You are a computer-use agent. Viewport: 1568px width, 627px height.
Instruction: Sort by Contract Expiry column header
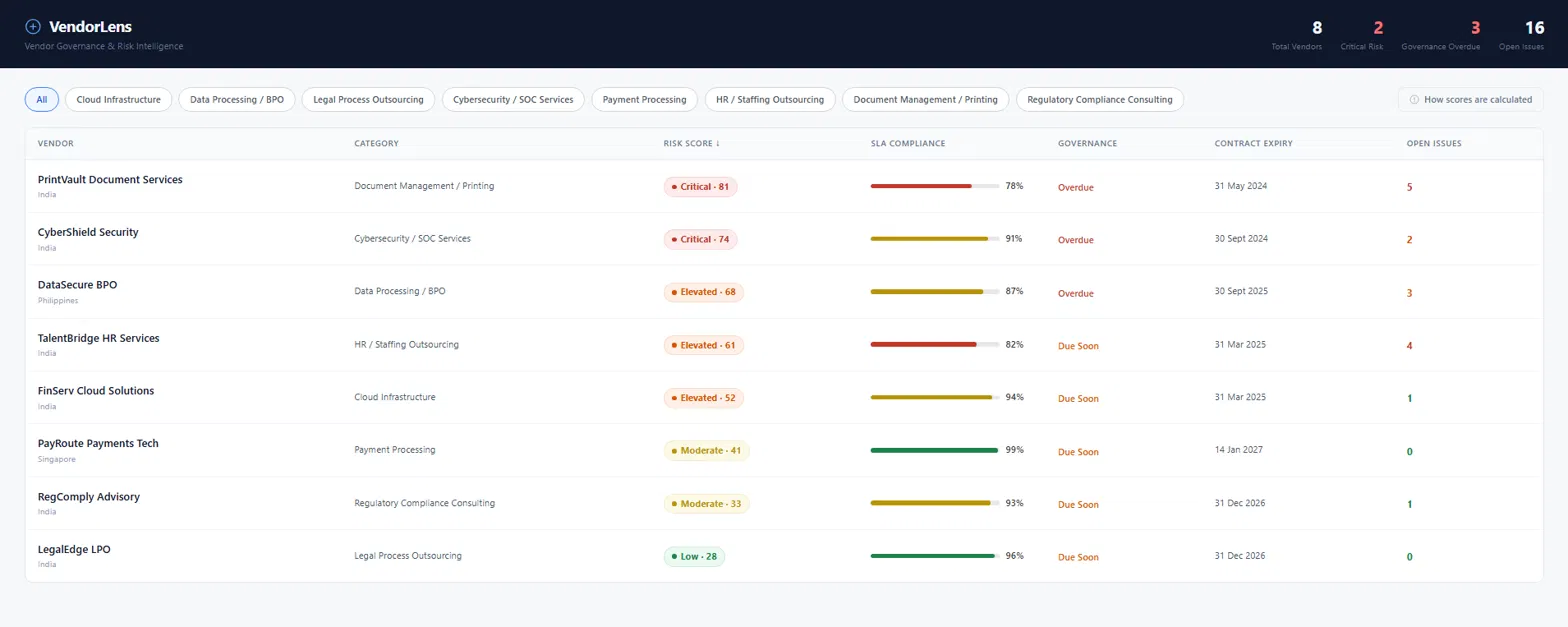click(1254, 144)
